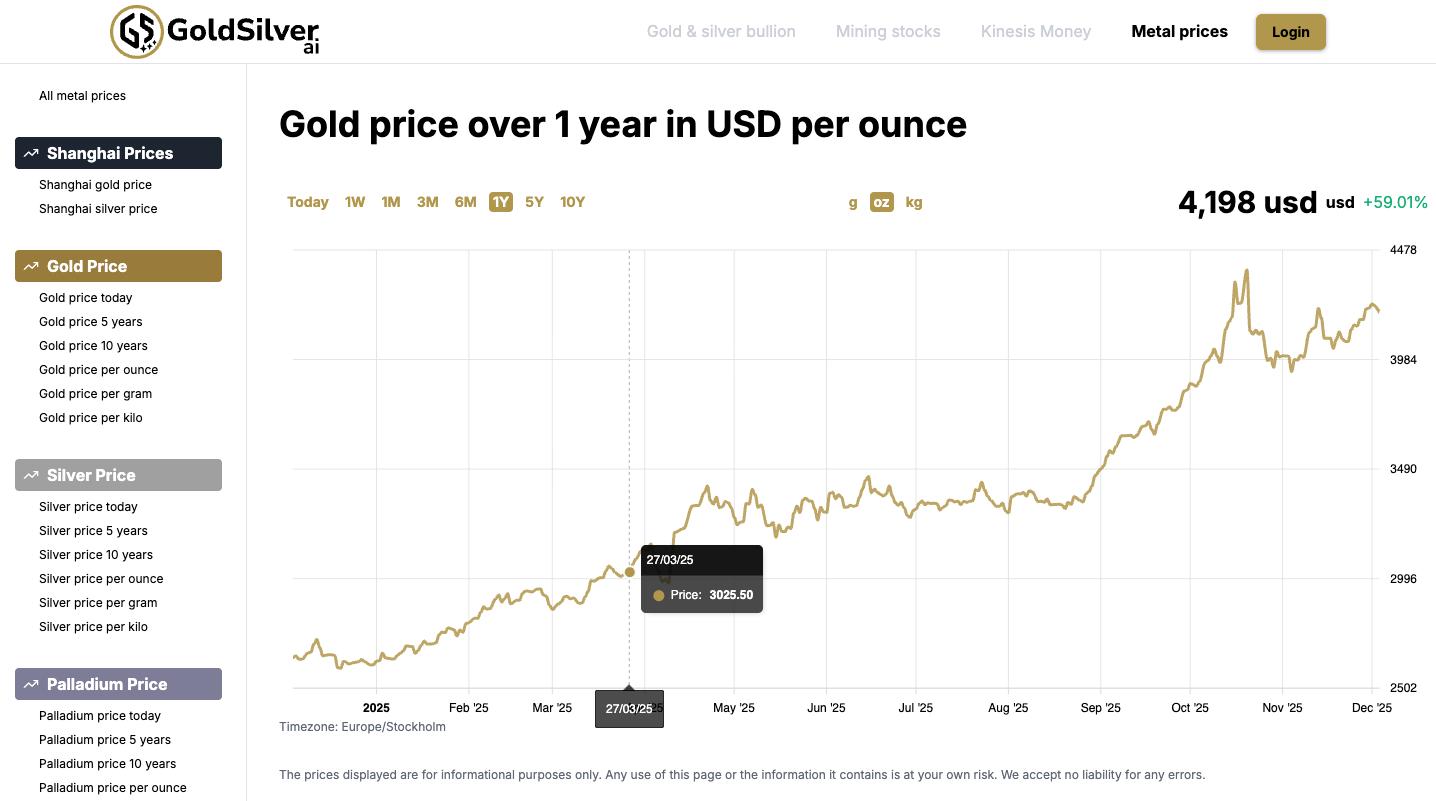Open the Mining stocks menu item
This screenshot has width=1436, height=801.
[x=888, y=31]
